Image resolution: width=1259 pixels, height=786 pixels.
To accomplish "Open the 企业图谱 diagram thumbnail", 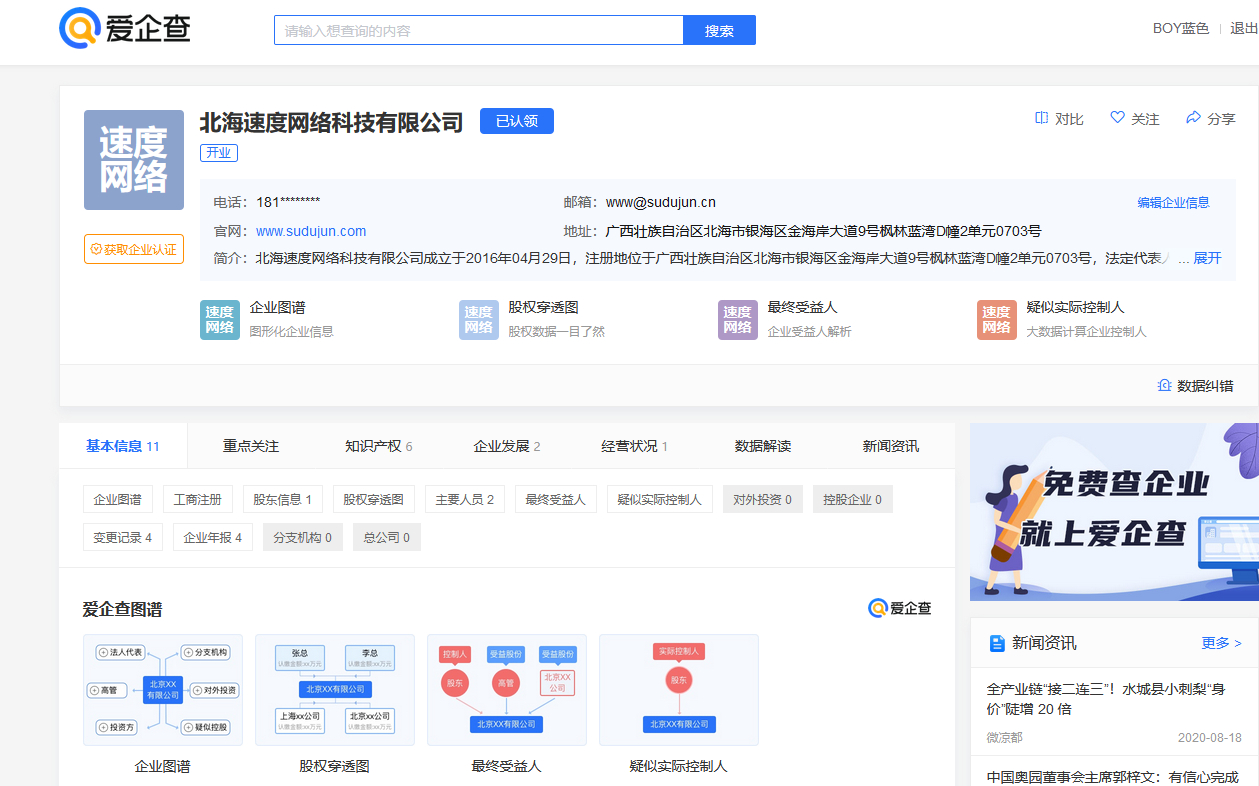I will 163,690.
